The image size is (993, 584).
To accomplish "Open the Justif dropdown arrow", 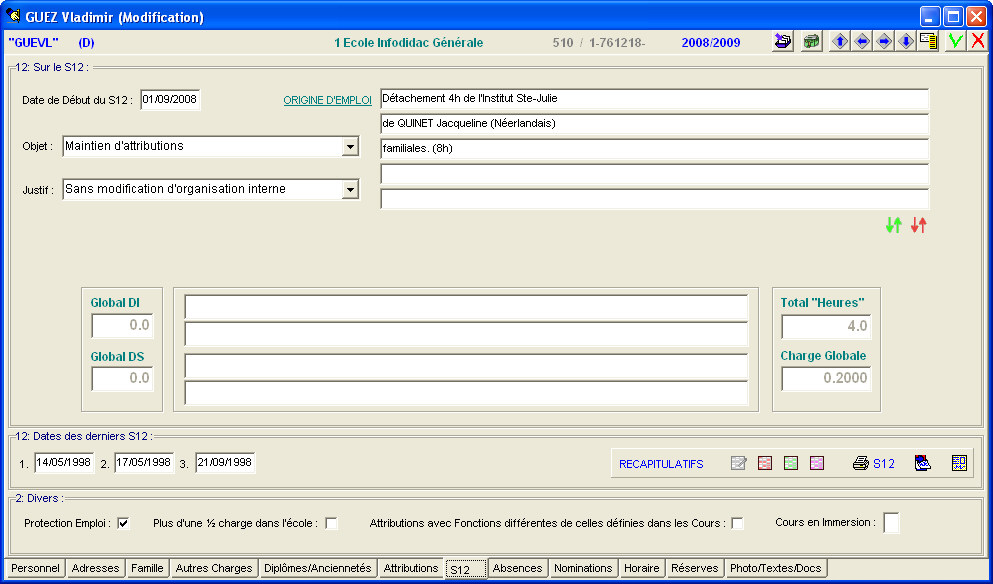I will tap(350, 189).
